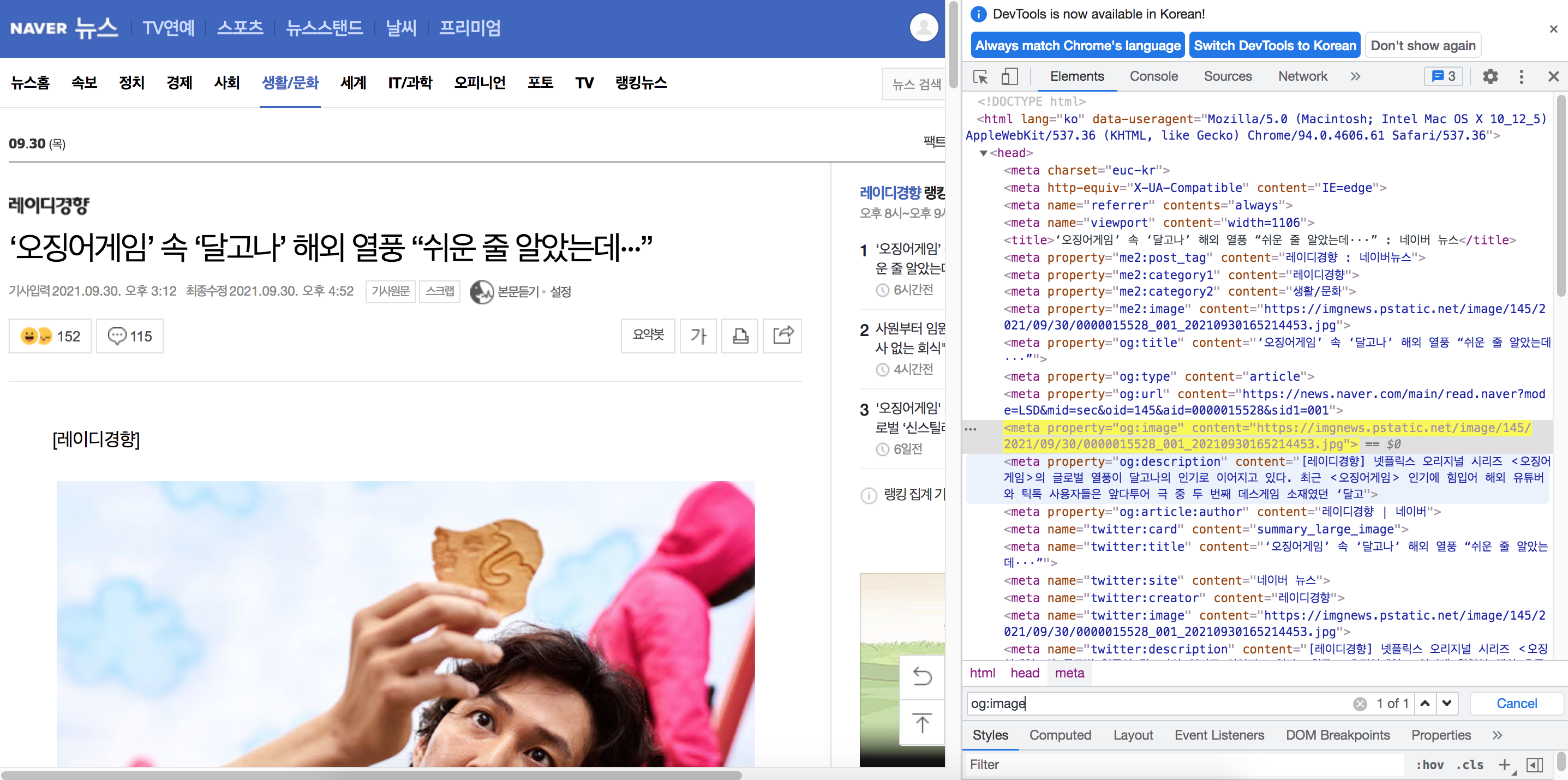Open the Properties pane tab
1568x780 pixels.
coord(1441,736)
